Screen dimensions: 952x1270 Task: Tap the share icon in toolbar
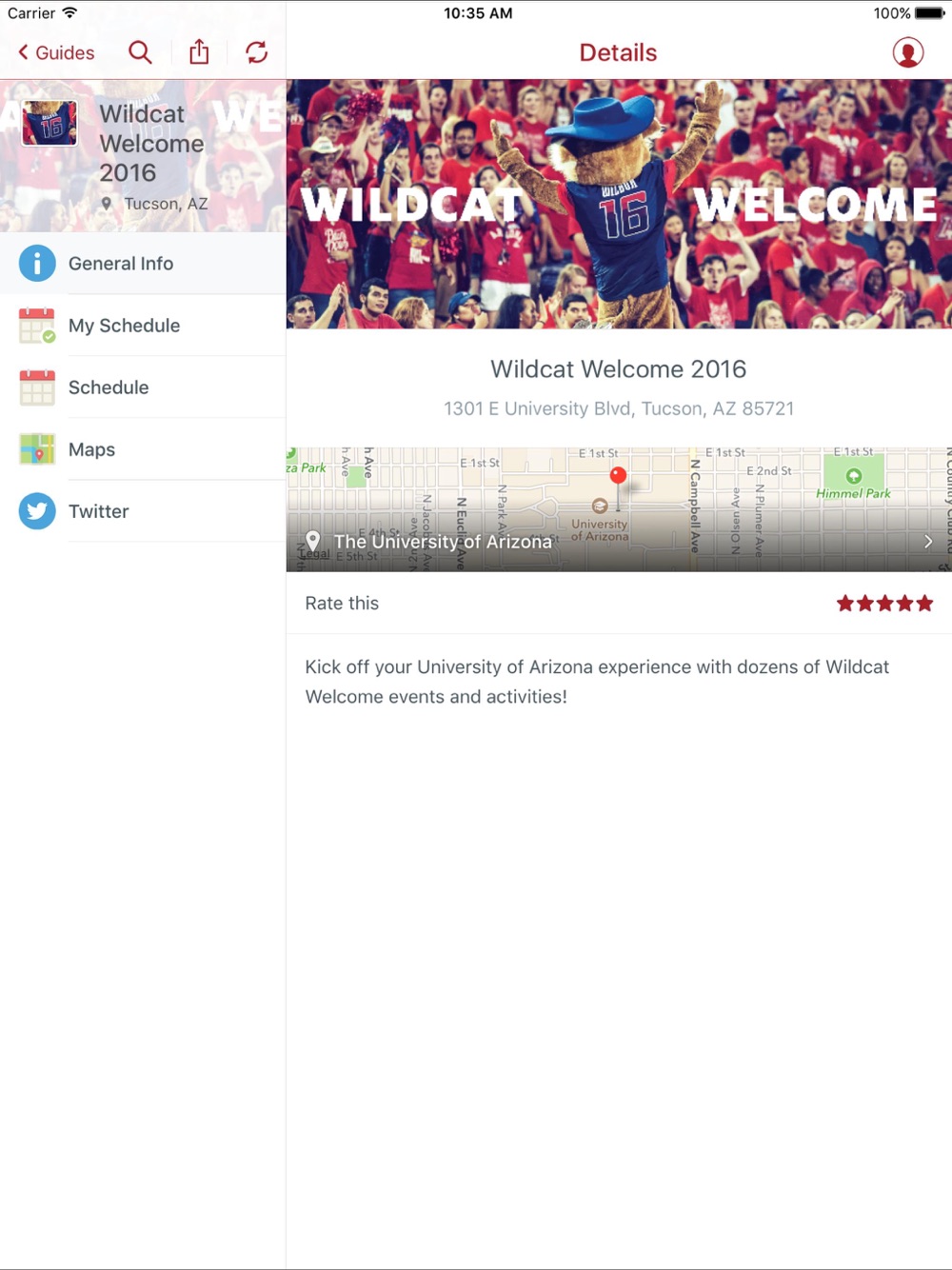(199, 51)
